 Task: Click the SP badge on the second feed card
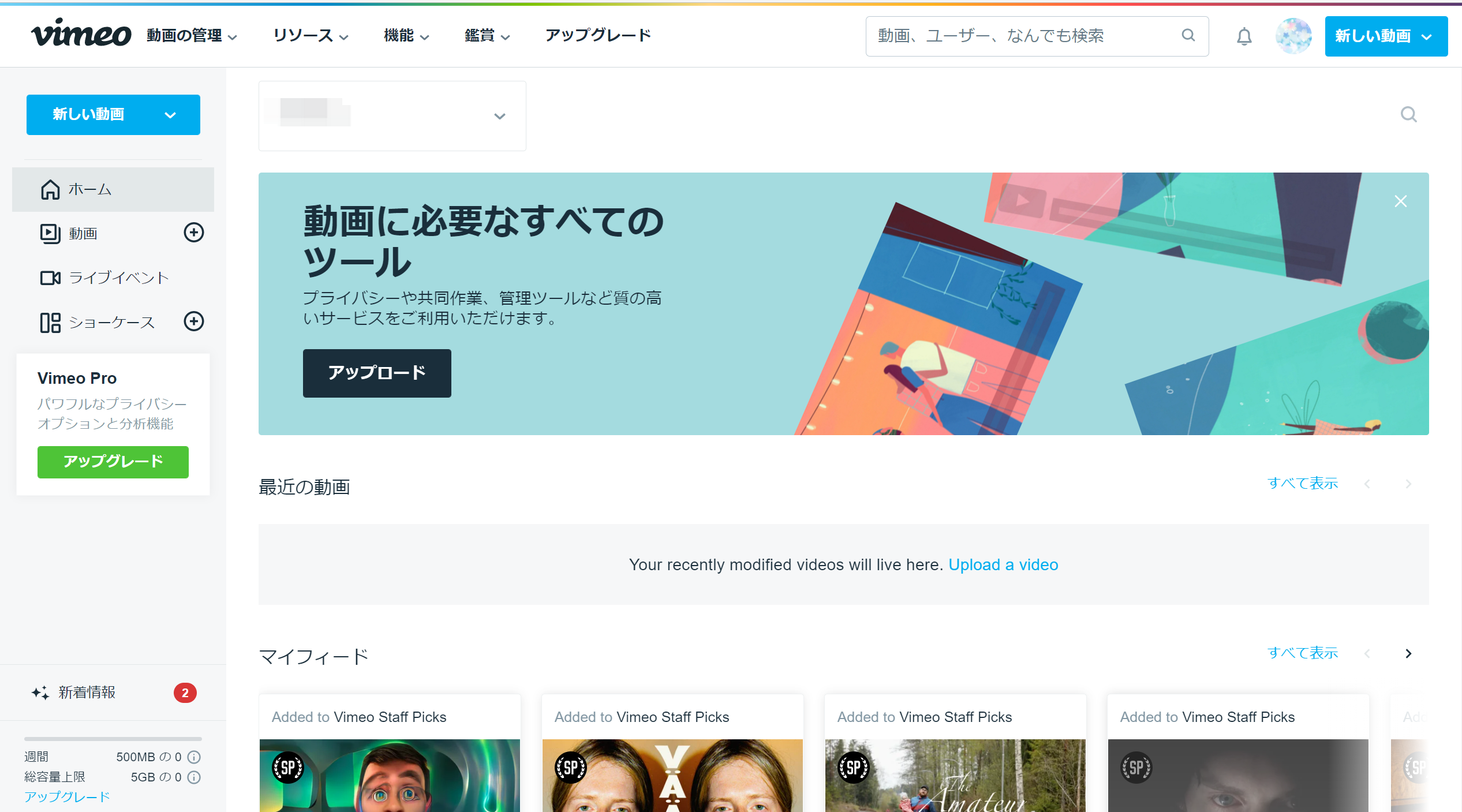571,768
